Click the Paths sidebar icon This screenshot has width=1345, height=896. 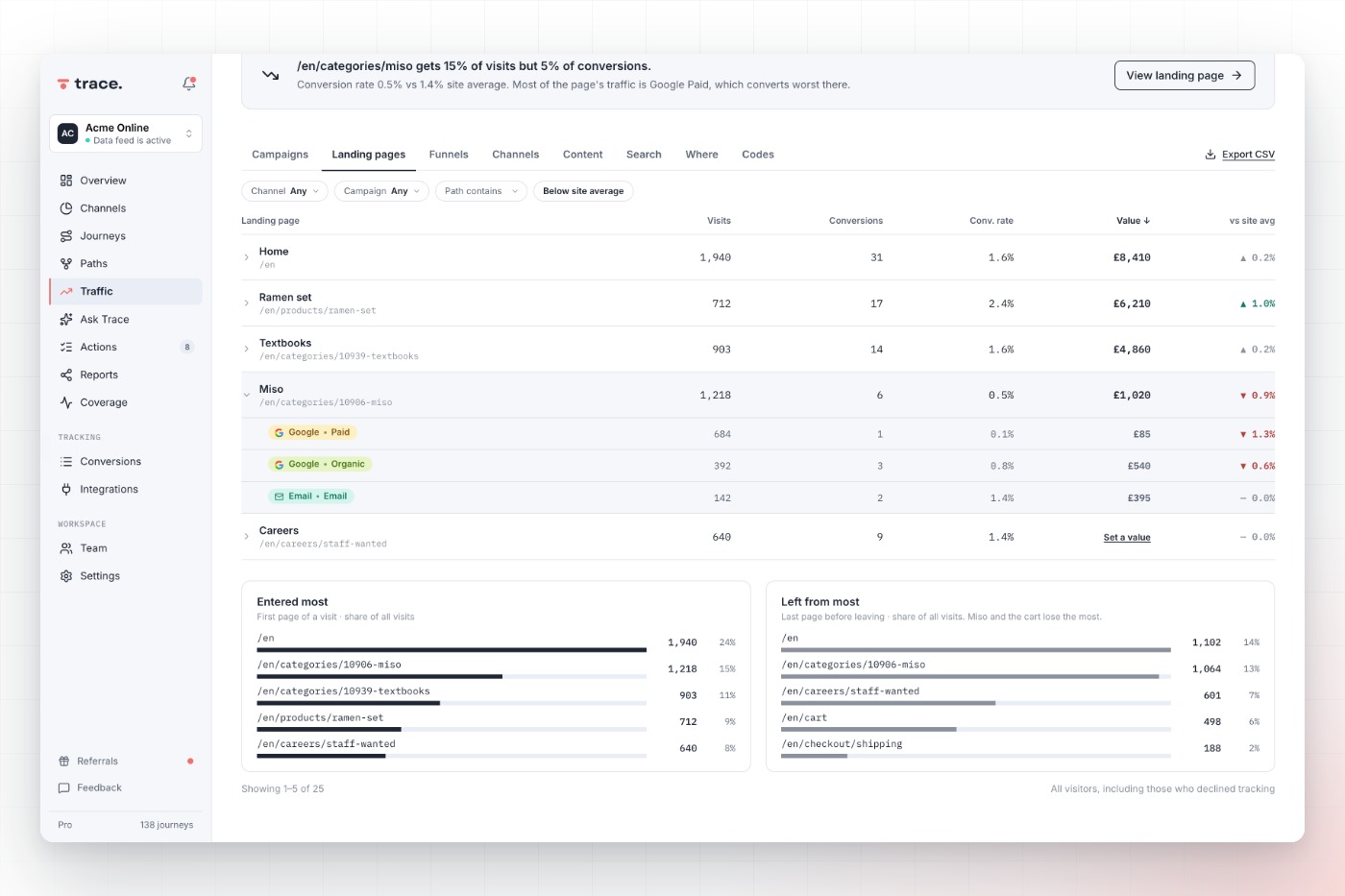66,263
